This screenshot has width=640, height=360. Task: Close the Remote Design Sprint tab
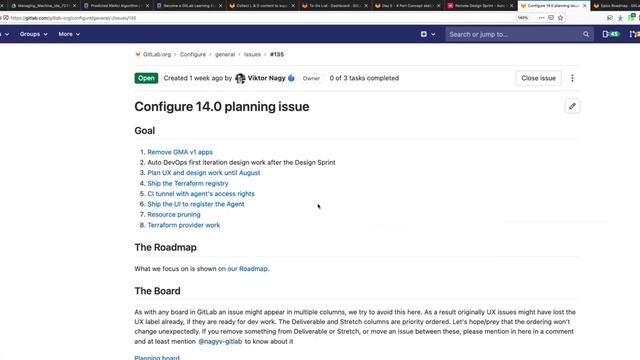pos(511,6)
